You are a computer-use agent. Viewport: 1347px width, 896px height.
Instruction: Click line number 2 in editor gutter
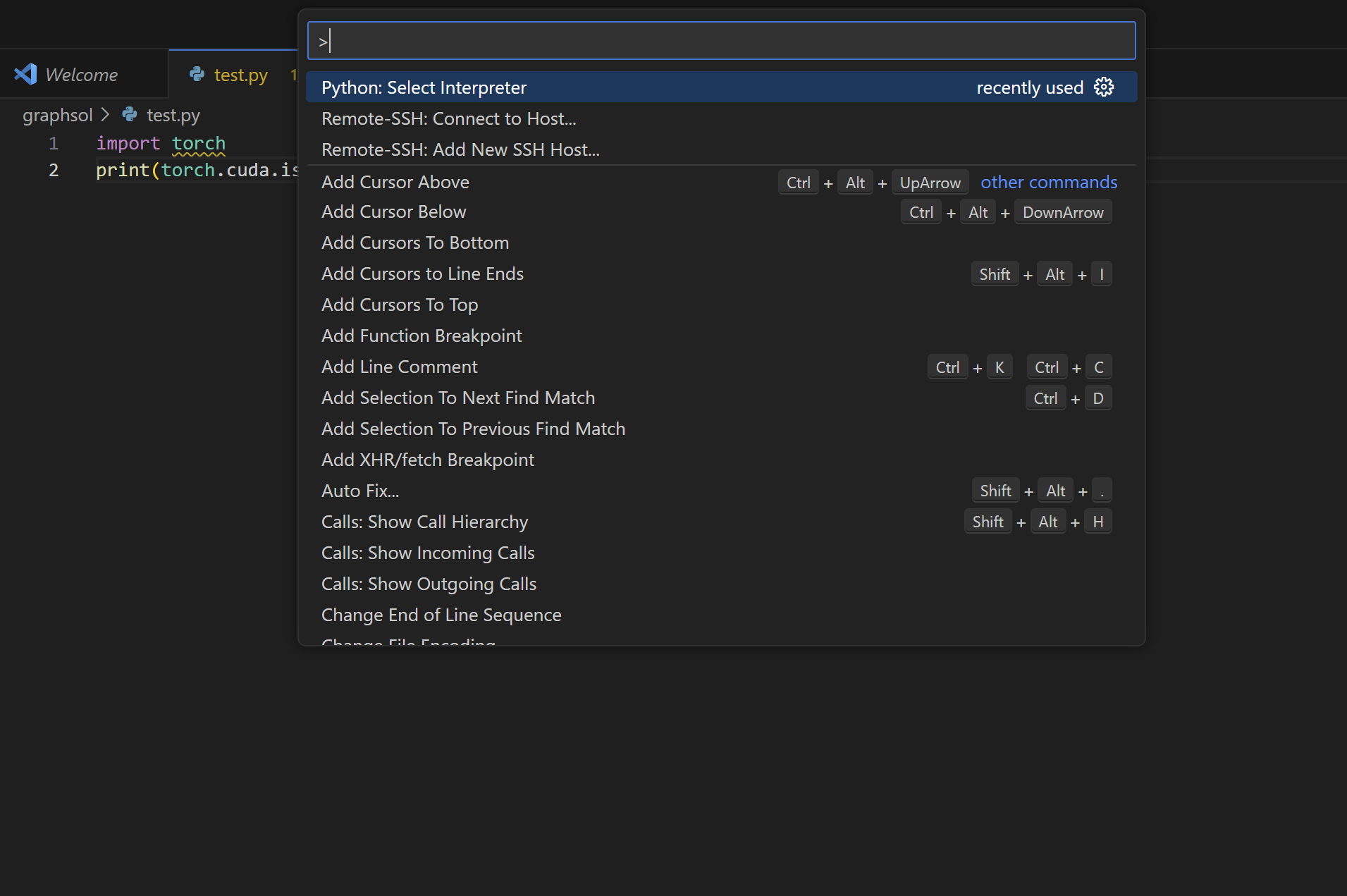pyautogui.click(x=54, y=170)
